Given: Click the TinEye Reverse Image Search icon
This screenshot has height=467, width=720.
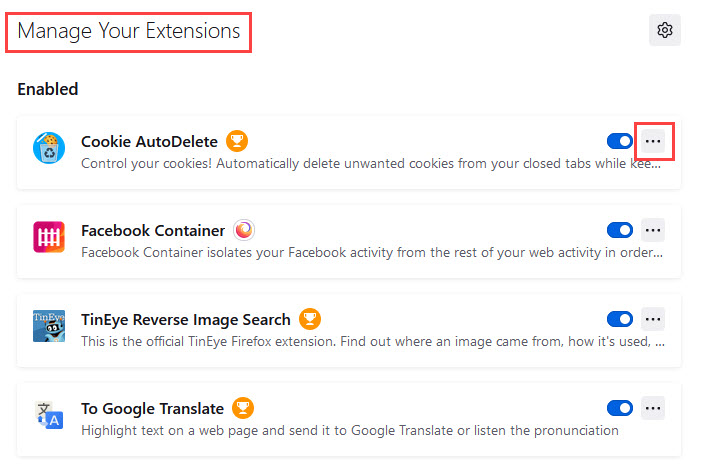Looking at the screenshot, I should point(48,328).
